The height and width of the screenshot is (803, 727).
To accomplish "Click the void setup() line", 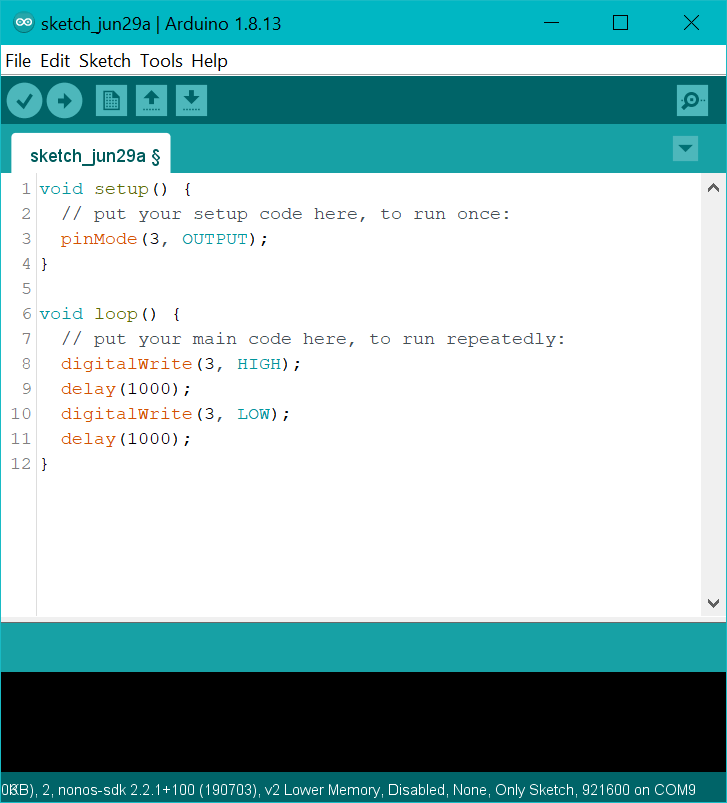I will [x=115, y=189].
